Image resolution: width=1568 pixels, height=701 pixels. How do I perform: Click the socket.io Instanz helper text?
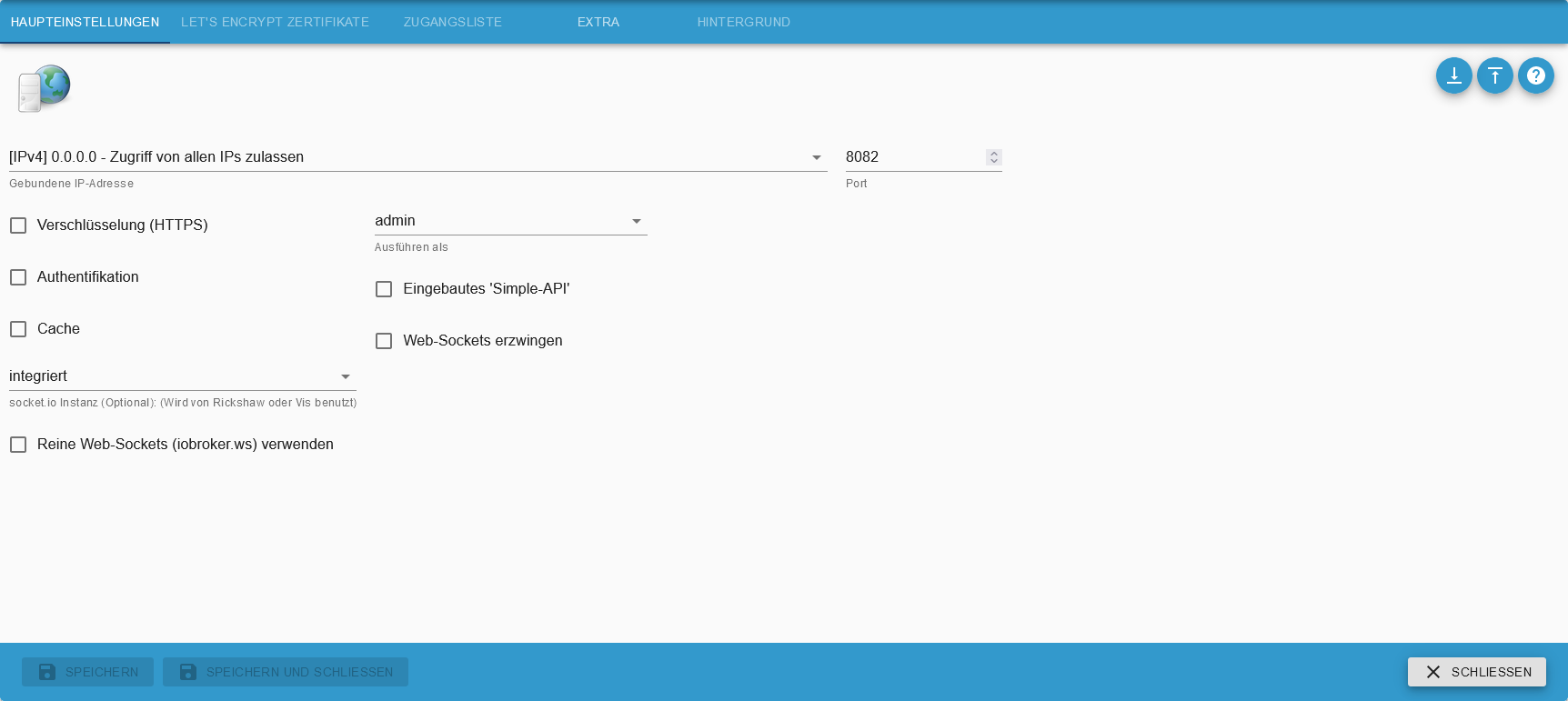[x=183, y=403]
